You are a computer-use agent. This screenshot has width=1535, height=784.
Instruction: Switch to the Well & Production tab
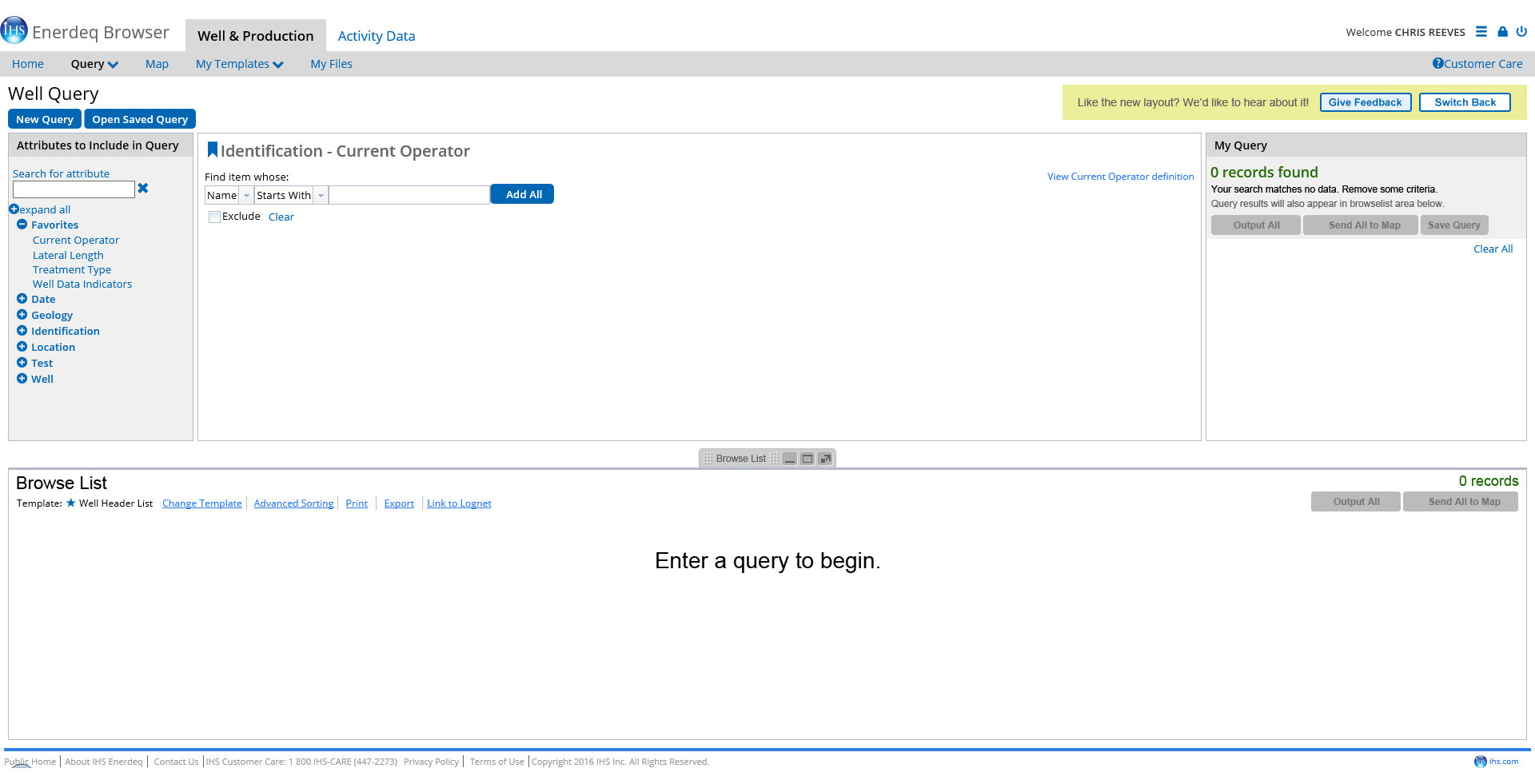256,36
